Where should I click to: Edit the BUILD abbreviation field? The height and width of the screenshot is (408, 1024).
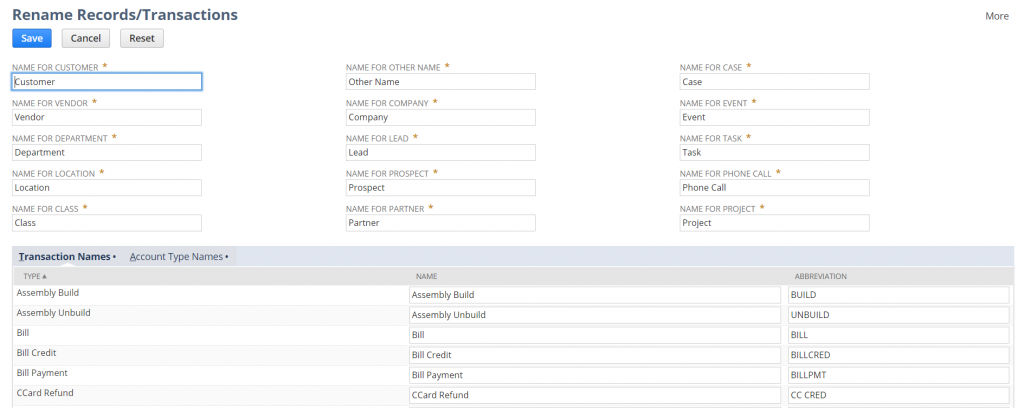[899, 295]
